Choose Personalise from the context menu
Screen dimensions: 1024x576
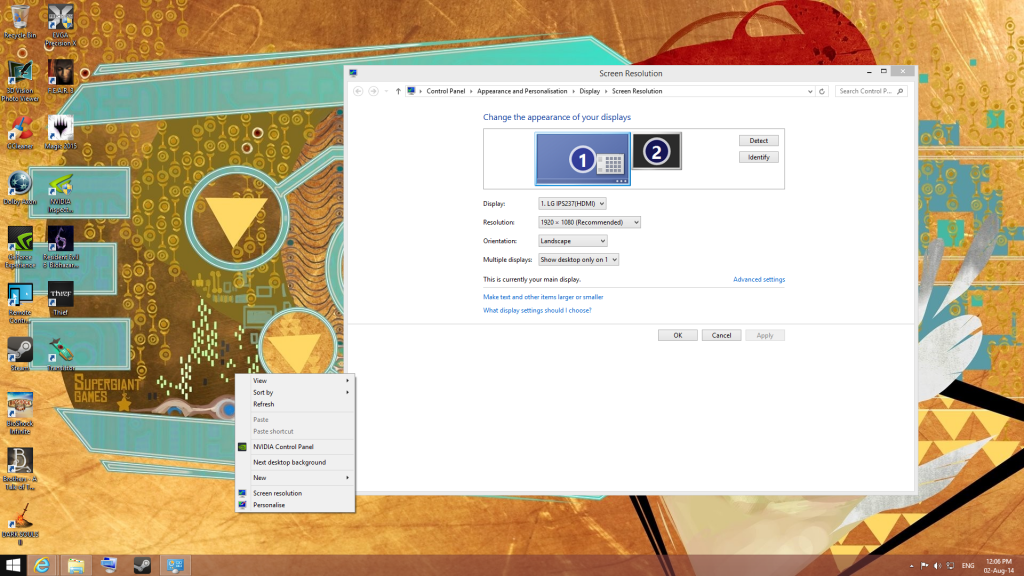[295, 505]
